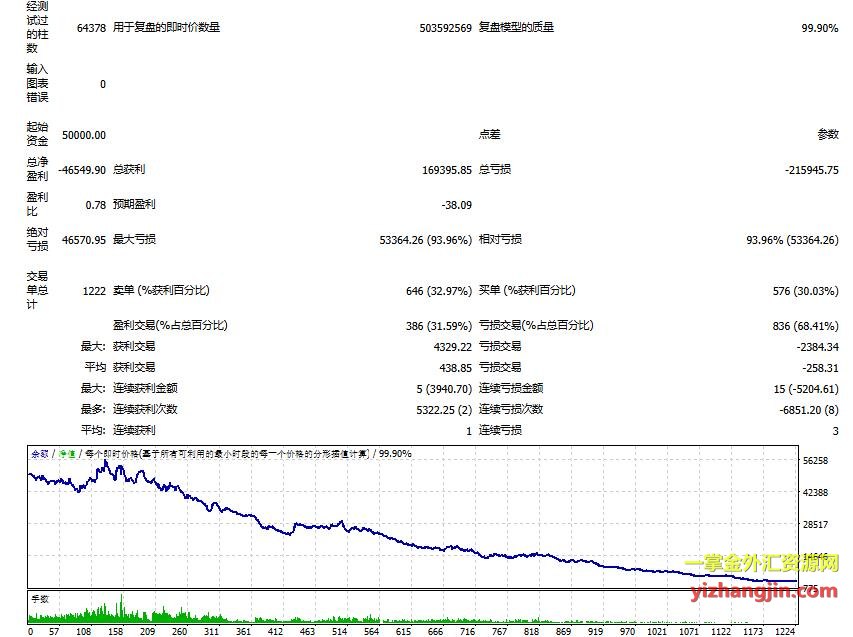Select the total net profit value -46549.90
This screenshot has height=637, width=853.
[82, 171]
